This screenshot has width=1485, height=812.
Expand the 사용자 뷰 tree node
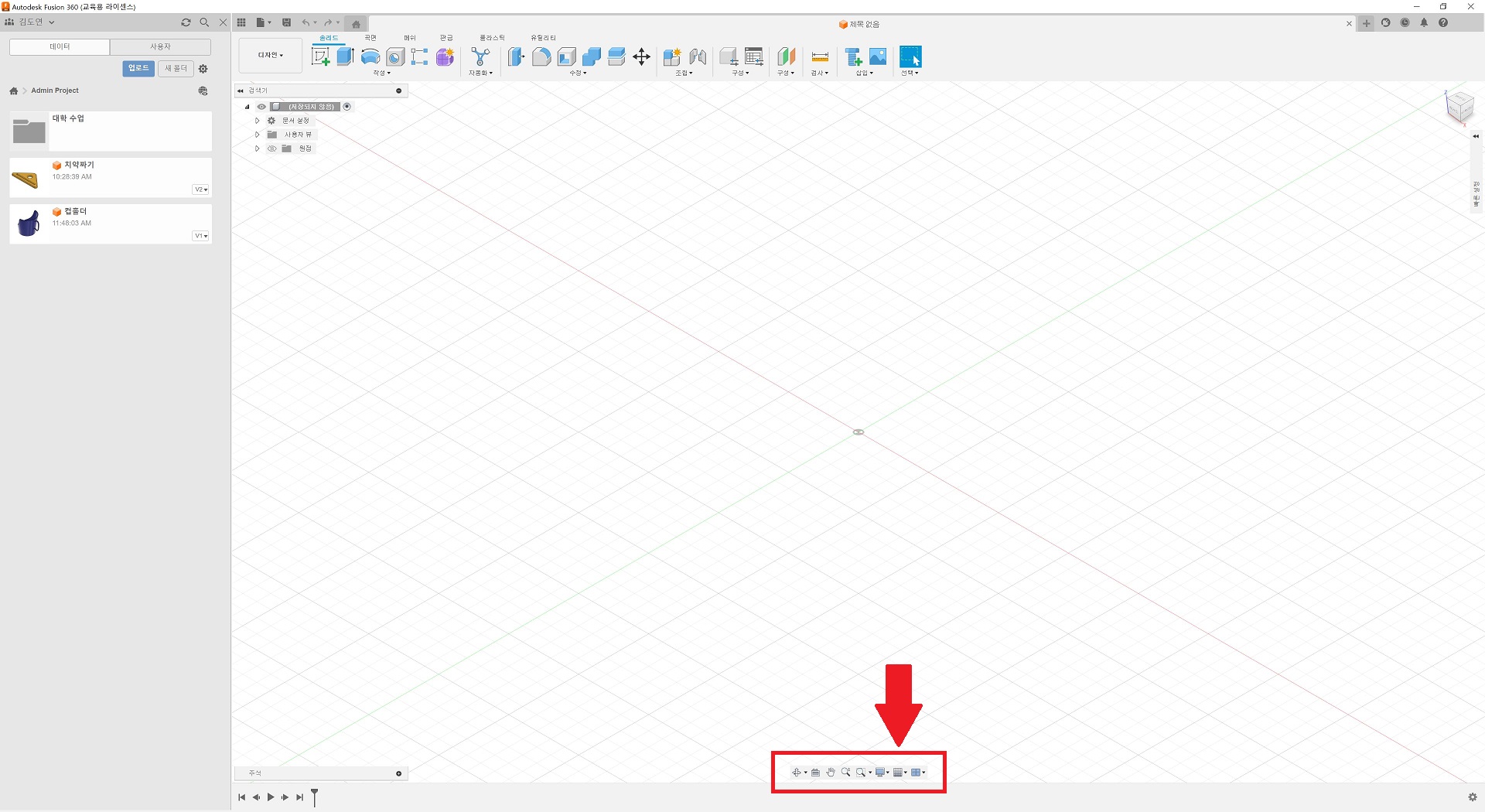[258, 135]
